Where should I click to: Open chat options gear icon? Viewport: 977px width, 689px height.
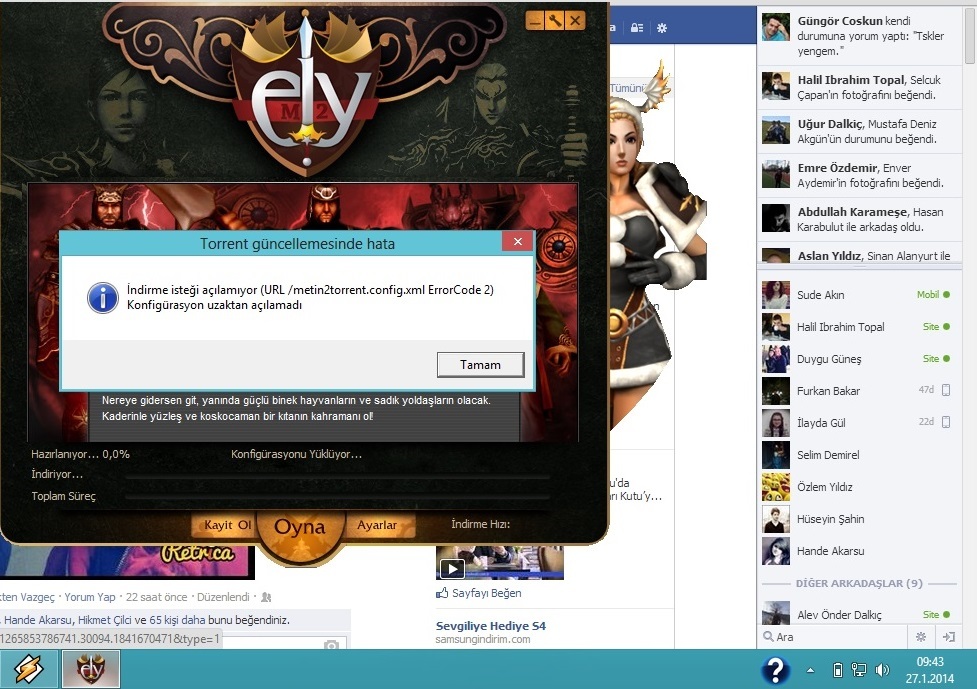point(920,637)
